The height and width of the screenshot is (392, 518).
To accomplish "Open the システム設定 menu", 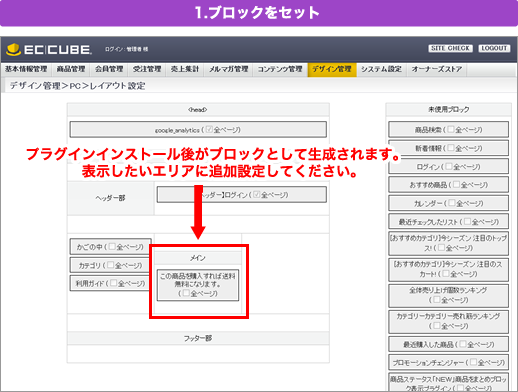I will click(382, 69).
